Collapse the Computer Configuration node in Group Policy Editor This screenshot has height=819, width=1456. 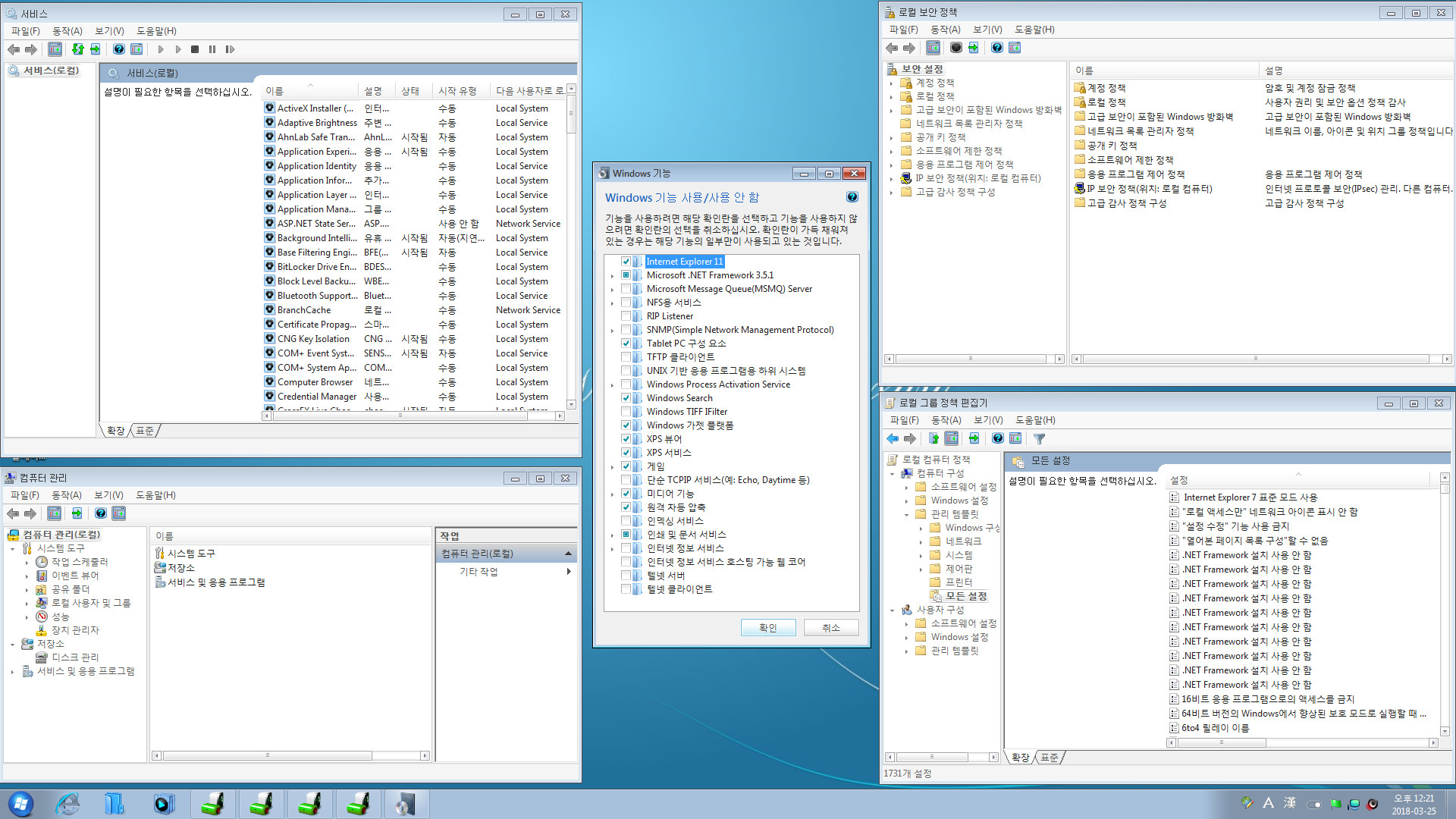(893, 473)
